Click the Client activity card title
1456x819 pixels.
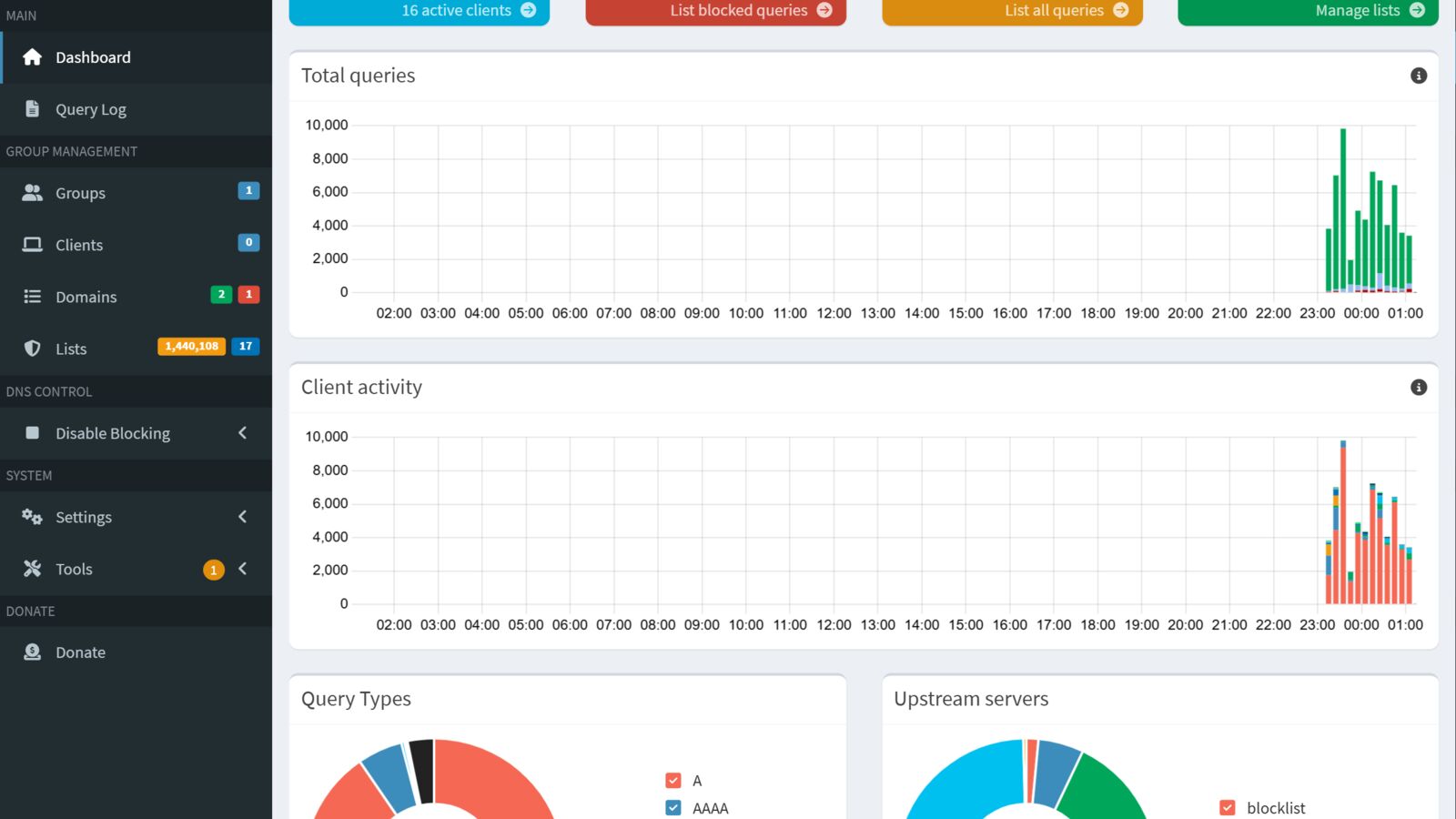click(361, 388)
